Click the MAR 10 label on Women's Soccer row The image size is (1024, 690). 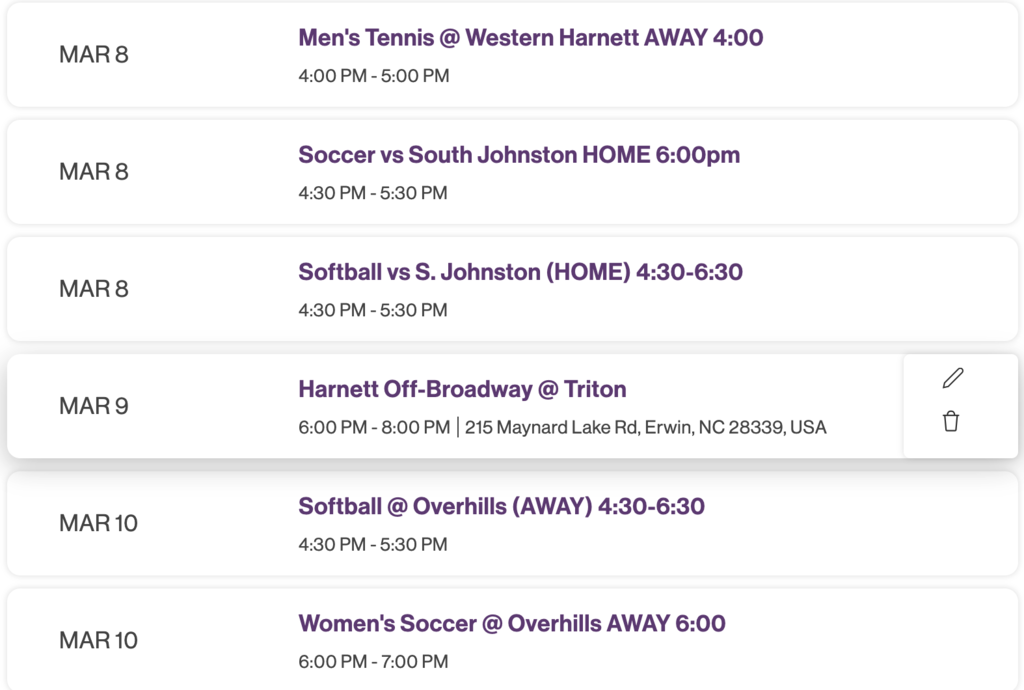click(x=97, y=640)
